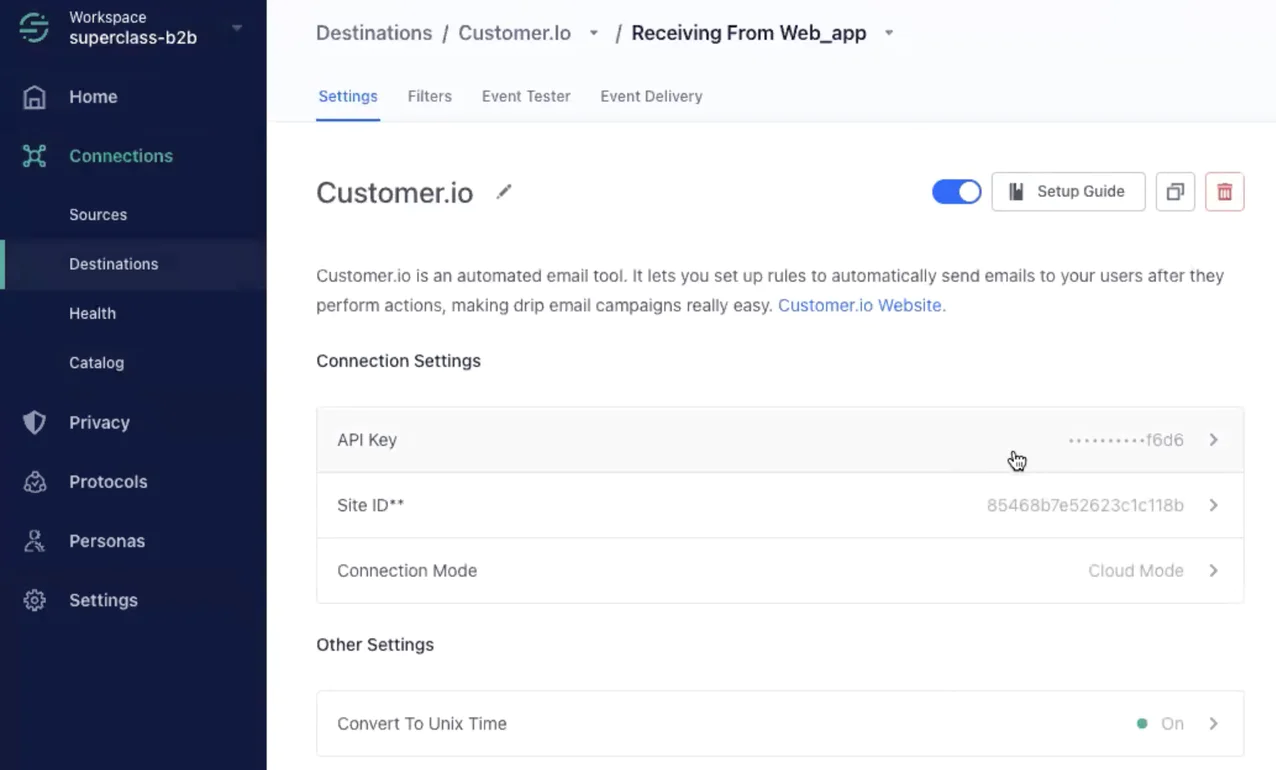
Task: Open the Personas section
Action: click(x=107, y=541)
